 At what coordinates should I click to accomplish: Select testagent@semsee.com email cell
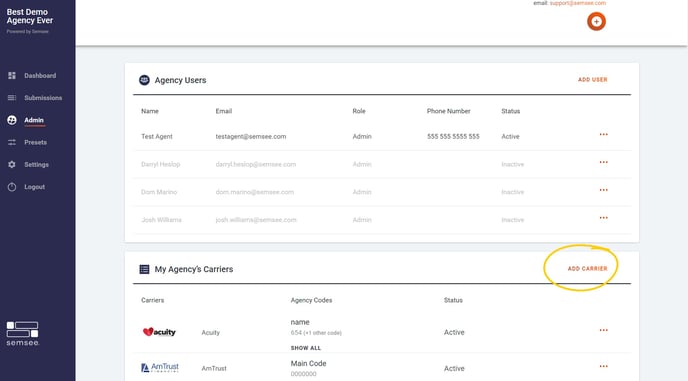click(x=251, y=137)
